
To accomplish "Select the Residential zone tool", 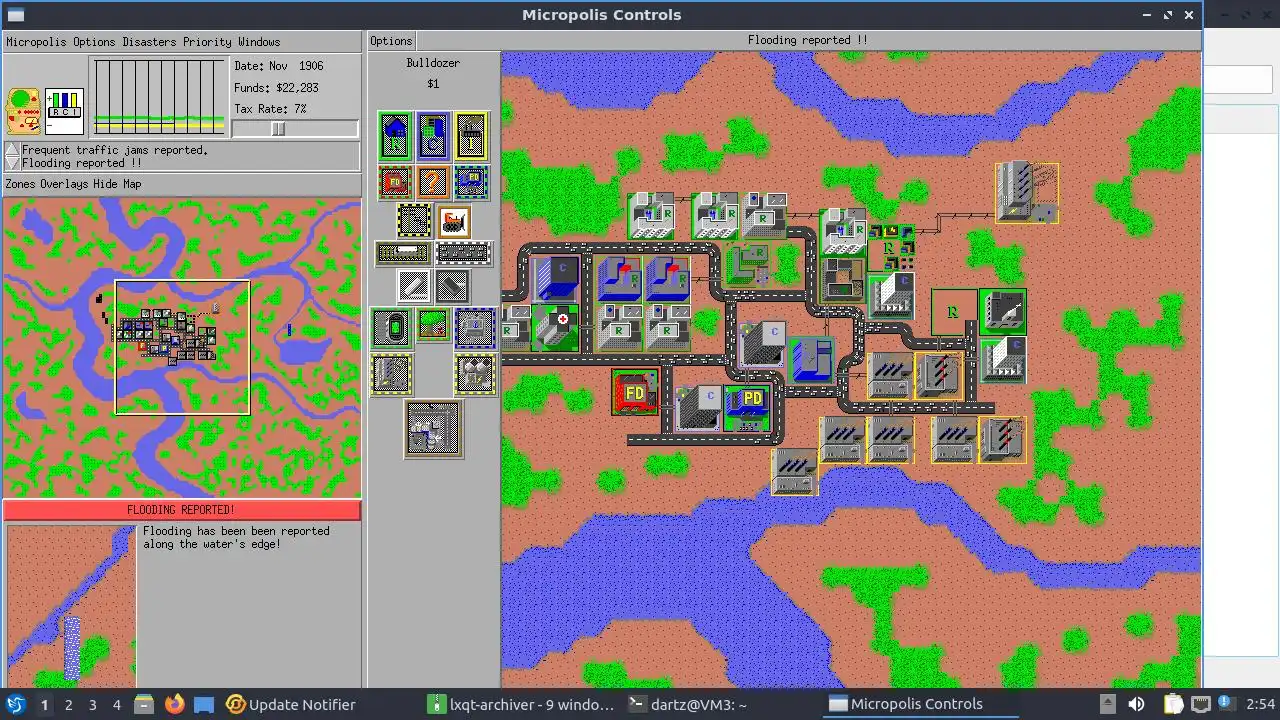I will tap(395, 136).
